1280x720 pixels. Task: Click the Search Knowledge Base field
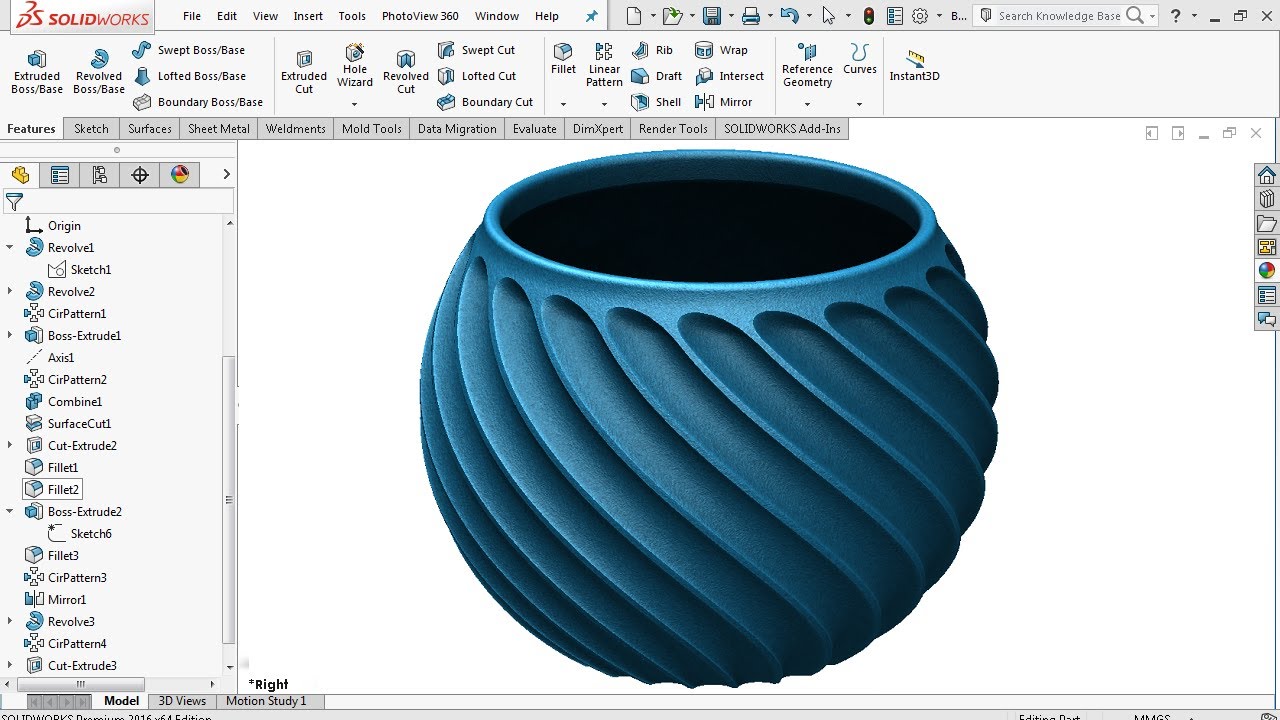coord(1060,16)
